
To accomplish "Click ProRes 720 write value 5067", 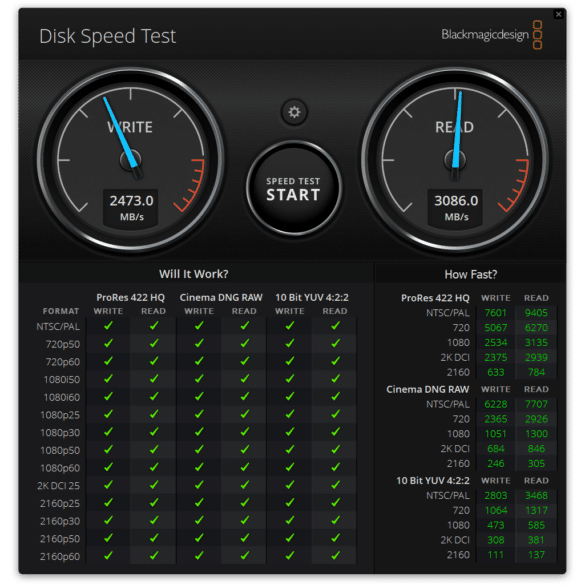I will (x=495, y=328).
